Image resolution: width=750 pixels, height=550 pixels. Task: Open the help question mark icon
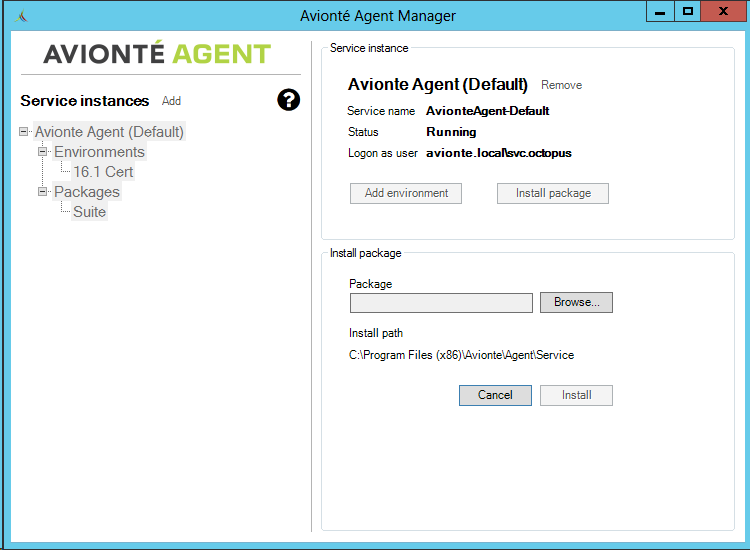click(288, 100)
